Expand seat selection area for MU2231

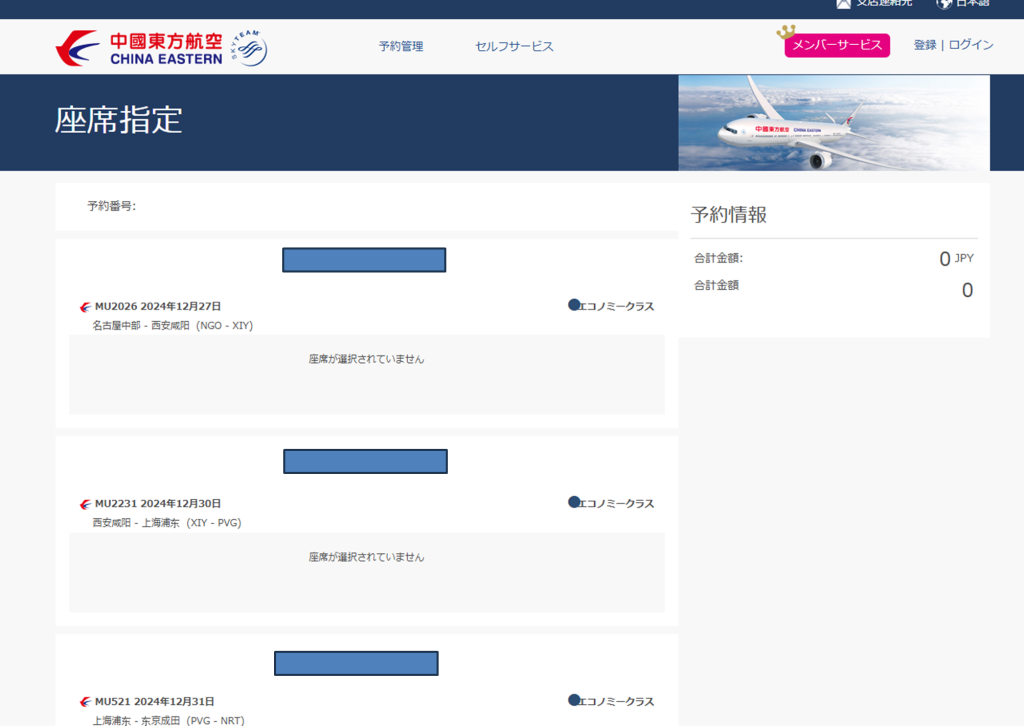(x=366, y=571)
